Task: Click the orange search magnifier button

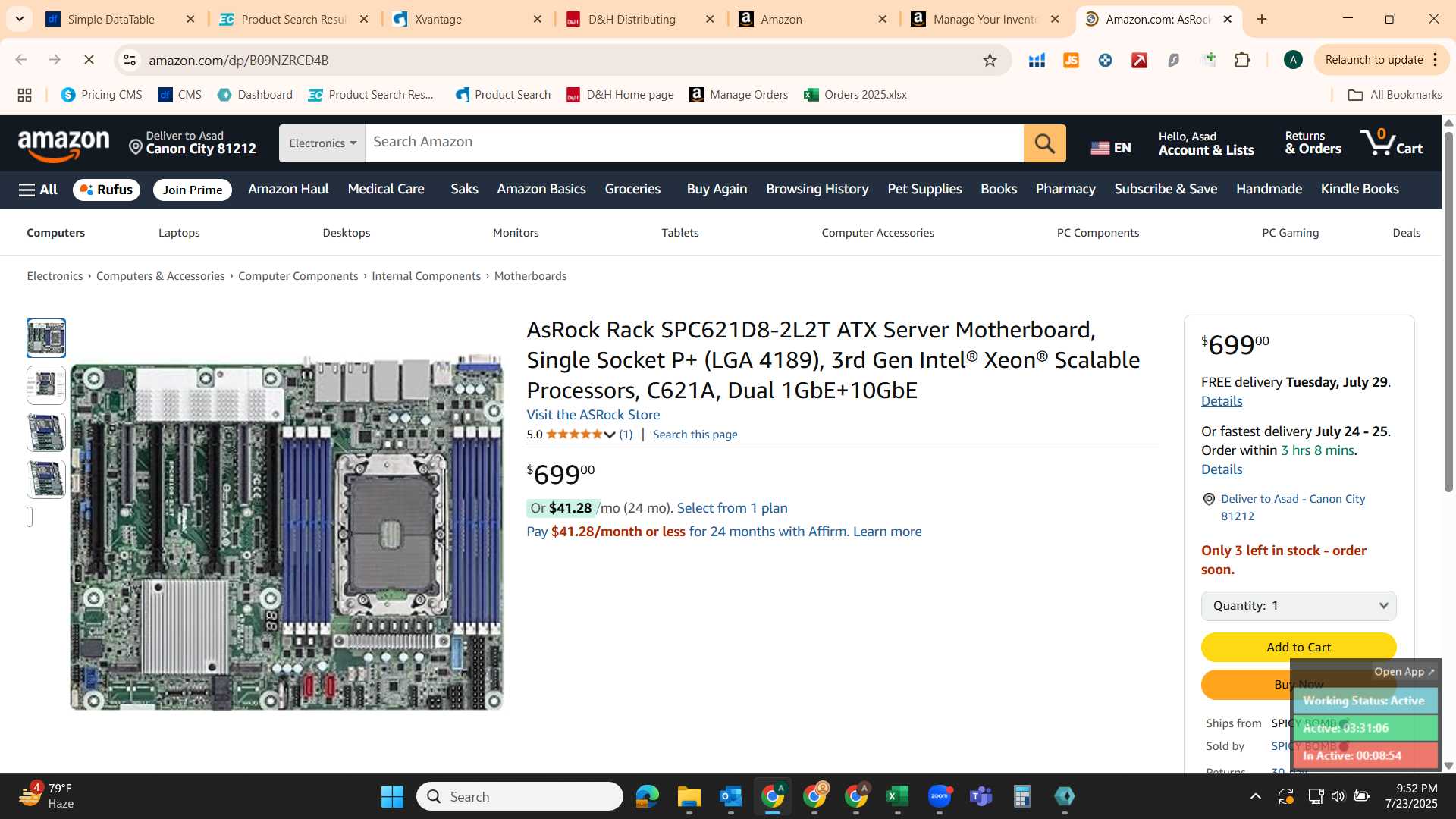Action: 1044,143
